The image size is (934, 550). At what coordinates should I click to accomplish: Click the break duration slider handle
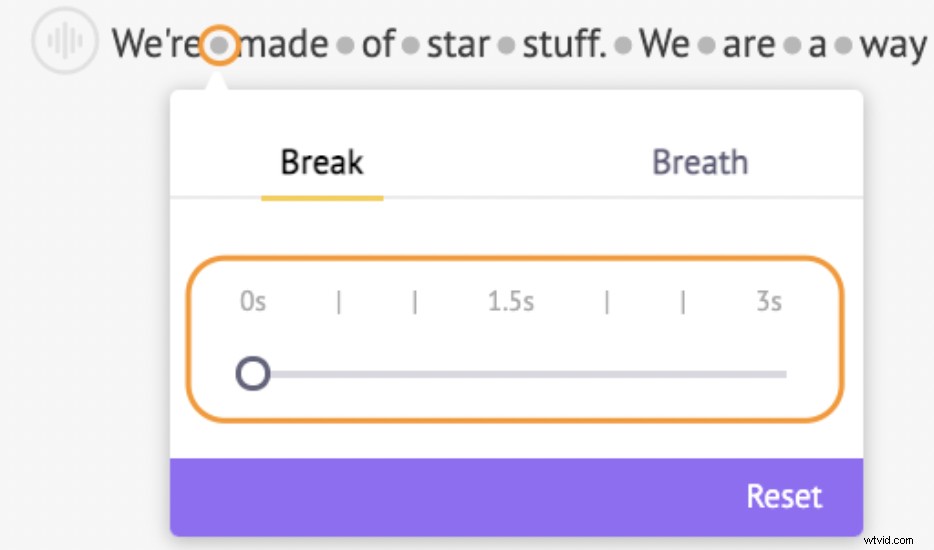point(253,374)
